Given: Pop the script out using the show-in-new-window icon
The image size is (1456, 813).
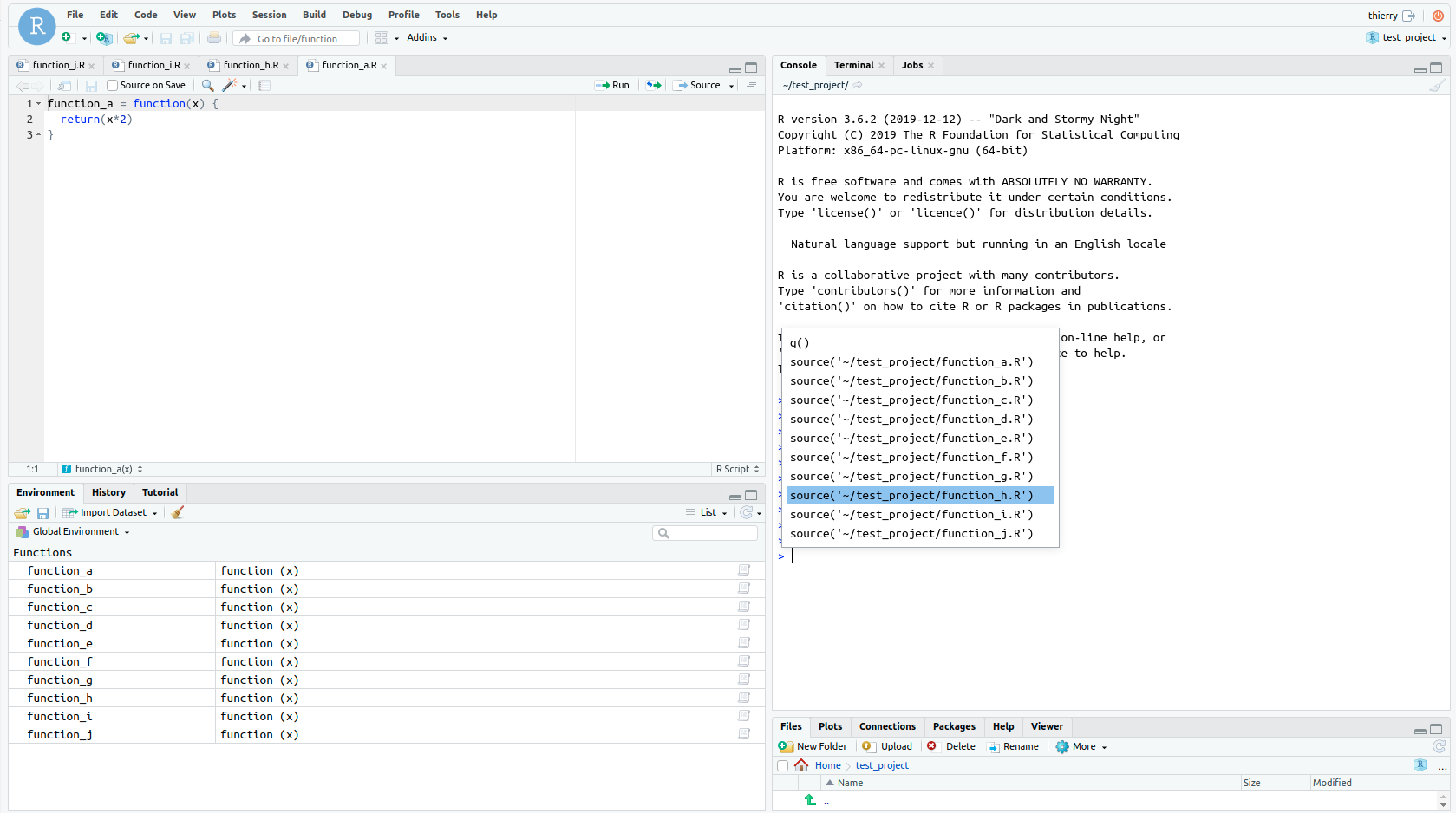Looking at the screenshot, I should coord(63,85).
